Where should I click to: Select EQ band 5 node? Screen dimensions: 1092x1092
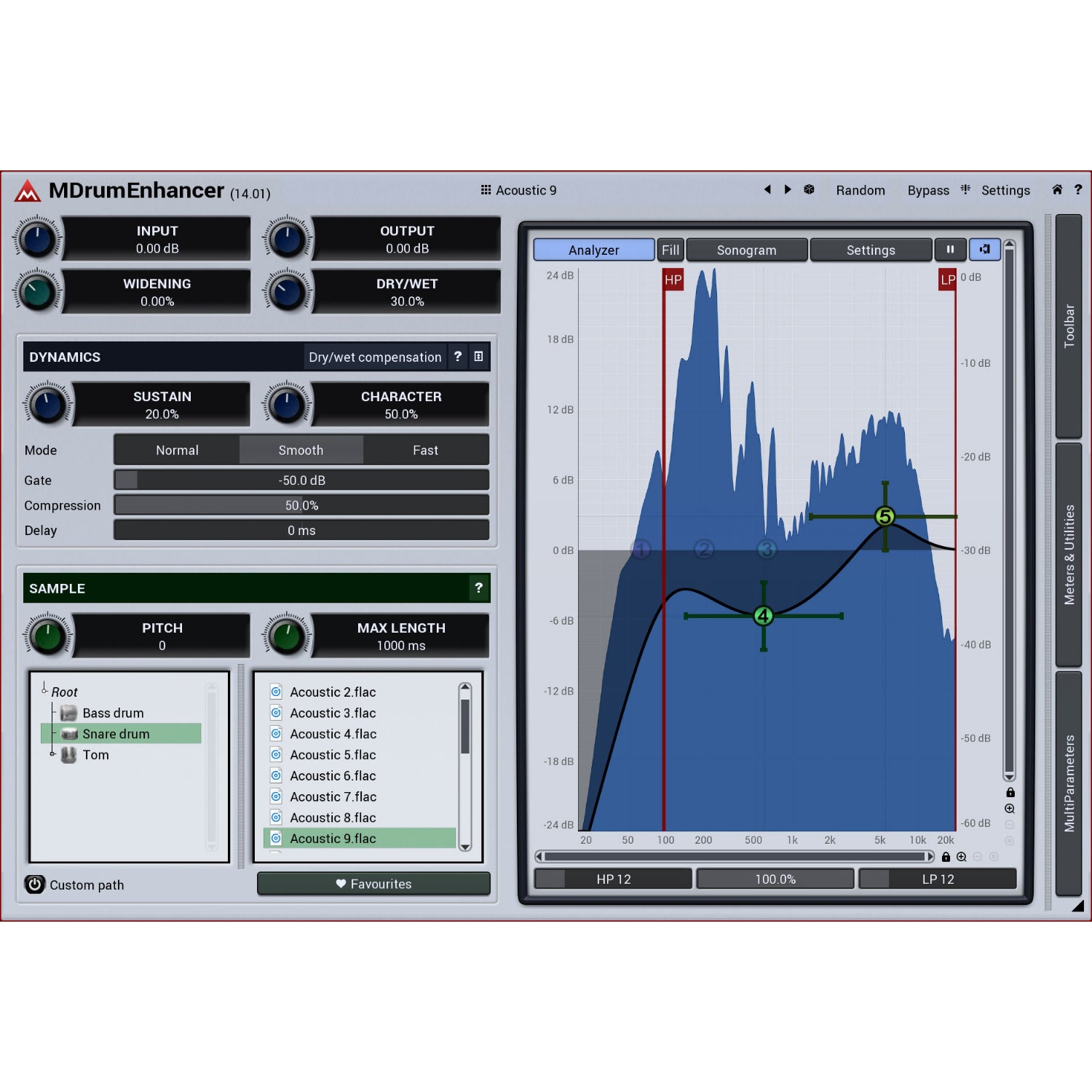tap(885, 516)
